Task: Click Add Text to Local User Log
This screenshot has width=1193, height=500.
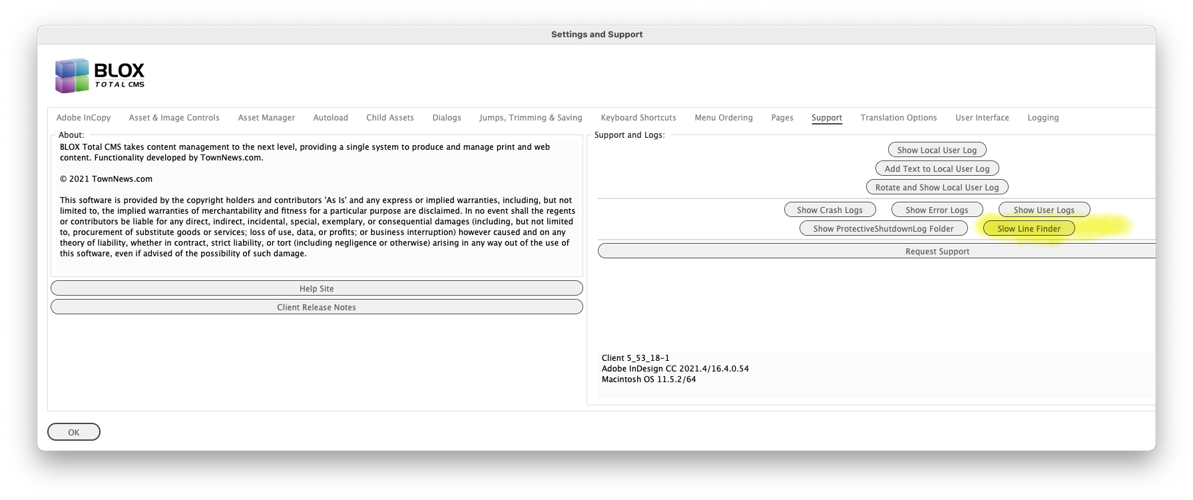Action: [937, 168]
